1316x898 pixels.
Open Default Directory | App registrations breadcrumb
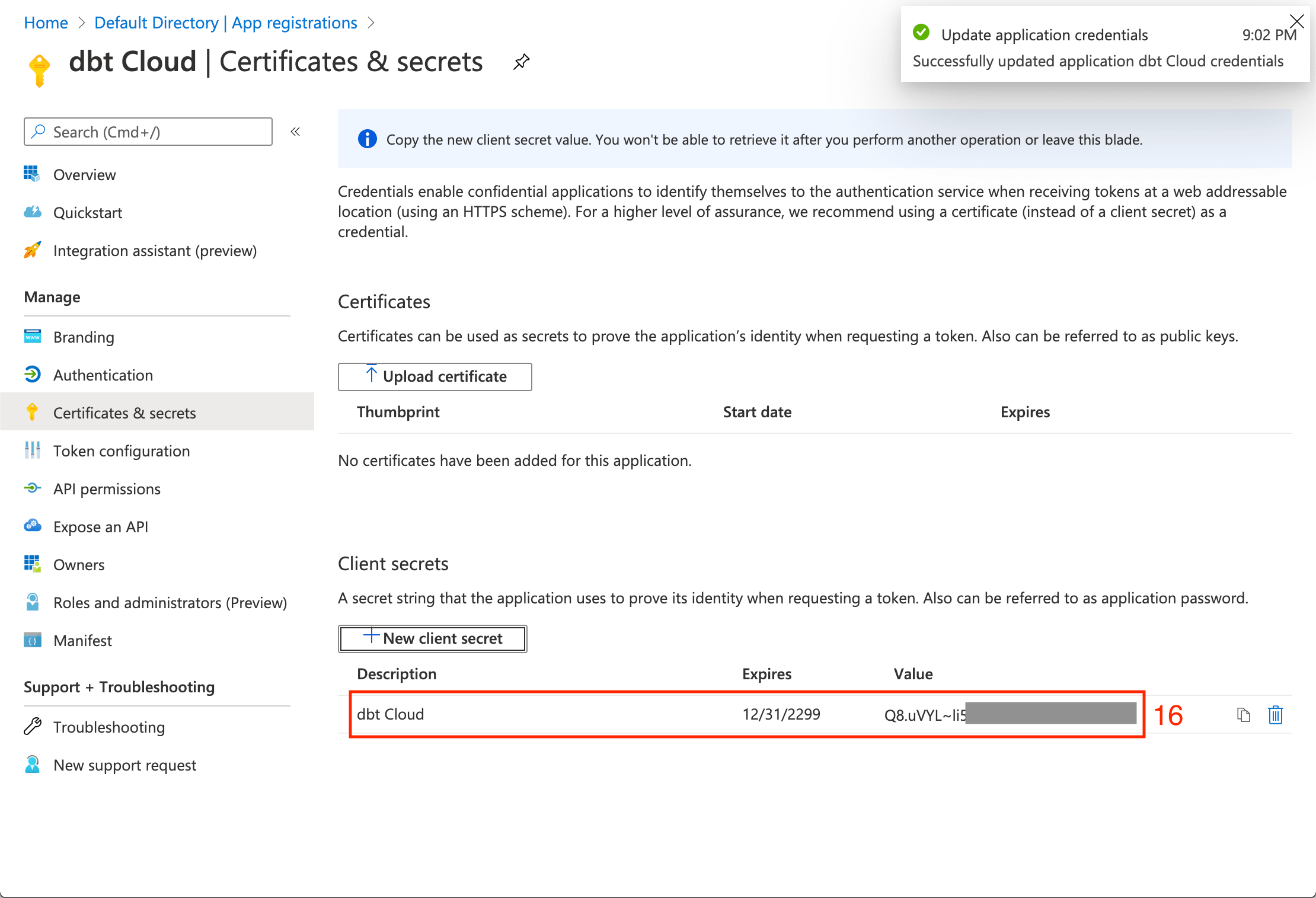click(225, 23)
